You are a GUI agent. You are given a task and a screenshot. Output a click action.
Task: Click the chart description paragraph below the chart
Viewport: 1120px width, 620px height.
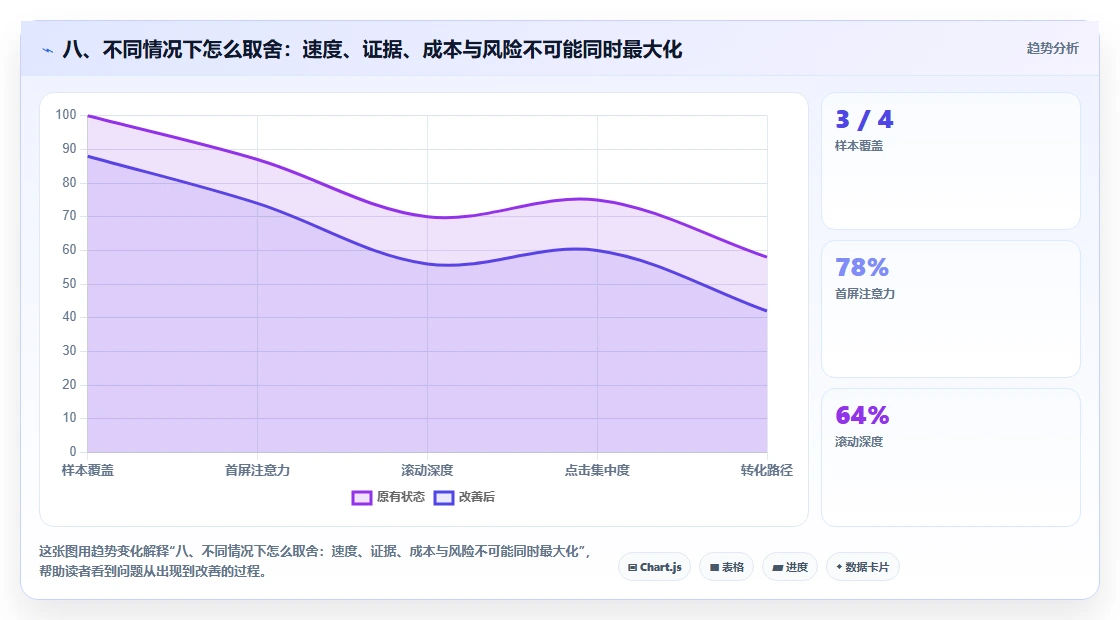pos(315,561)
